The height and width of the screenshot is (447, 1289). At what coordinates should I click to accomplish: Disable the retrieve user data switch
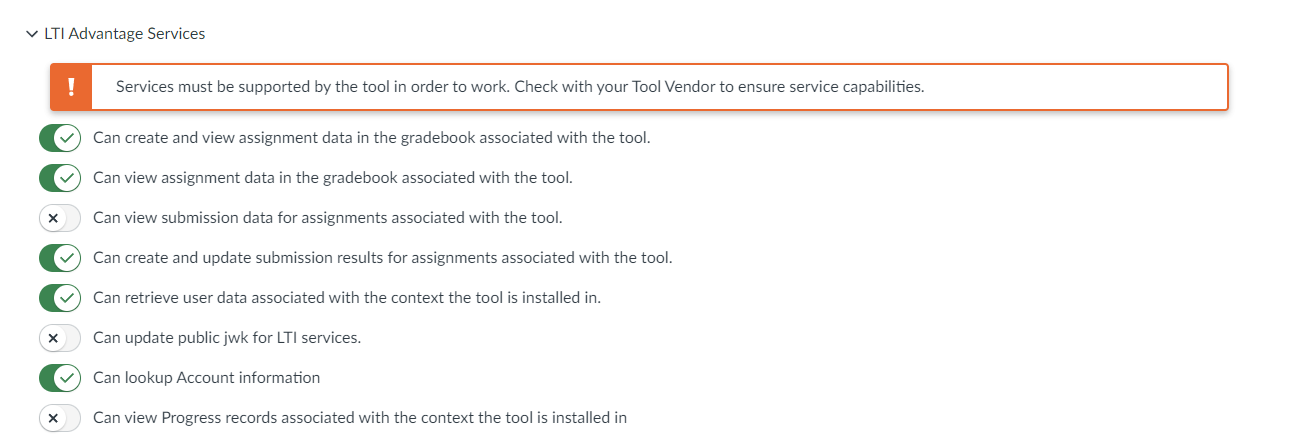click(x=60, y=298)
